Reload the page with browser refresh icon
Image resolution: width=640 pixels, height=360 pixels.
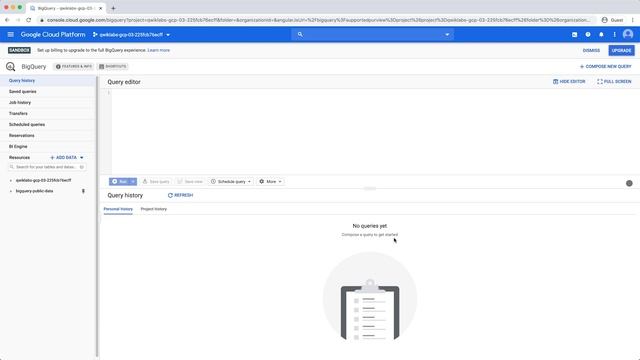click(x=29, y=20)
